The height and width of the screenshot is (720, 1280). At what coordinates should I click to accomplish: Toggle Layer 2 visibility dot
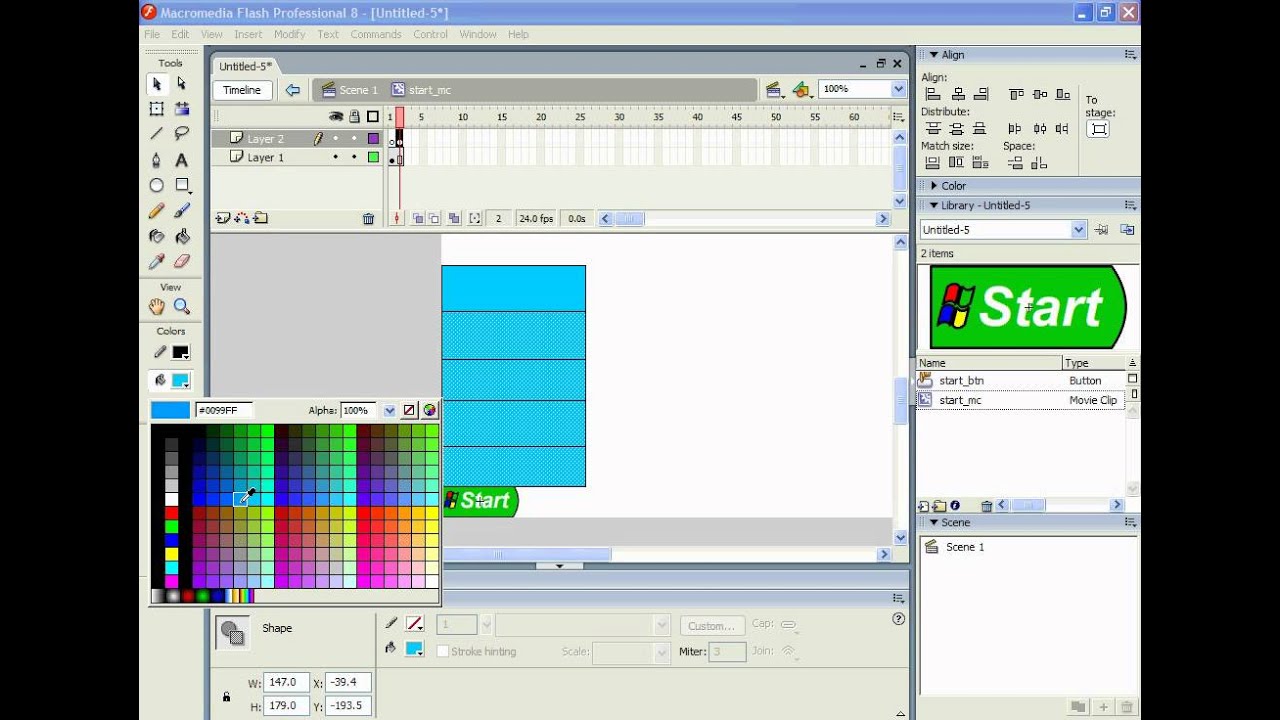336,139
